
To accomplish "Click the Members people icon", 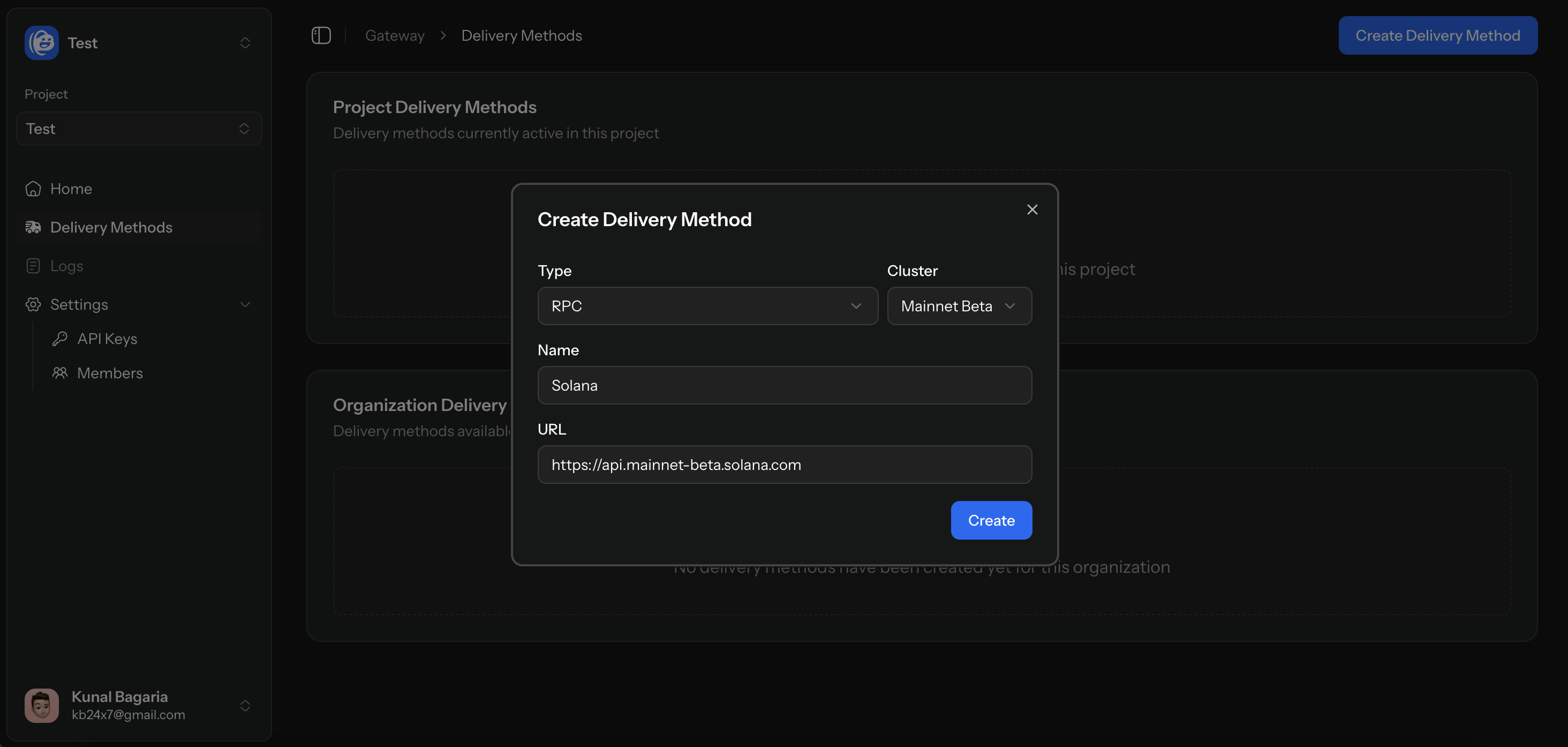I will click(59, 373).
